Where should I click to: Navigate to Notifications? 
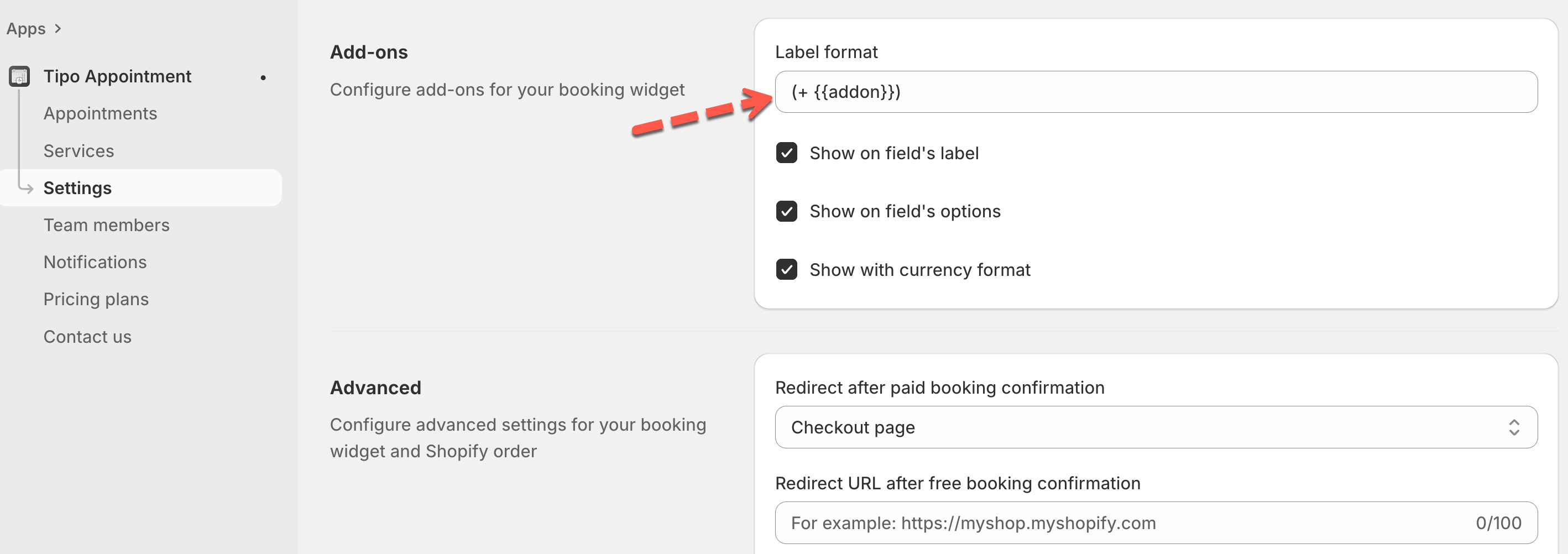click(x=95, y=263)
